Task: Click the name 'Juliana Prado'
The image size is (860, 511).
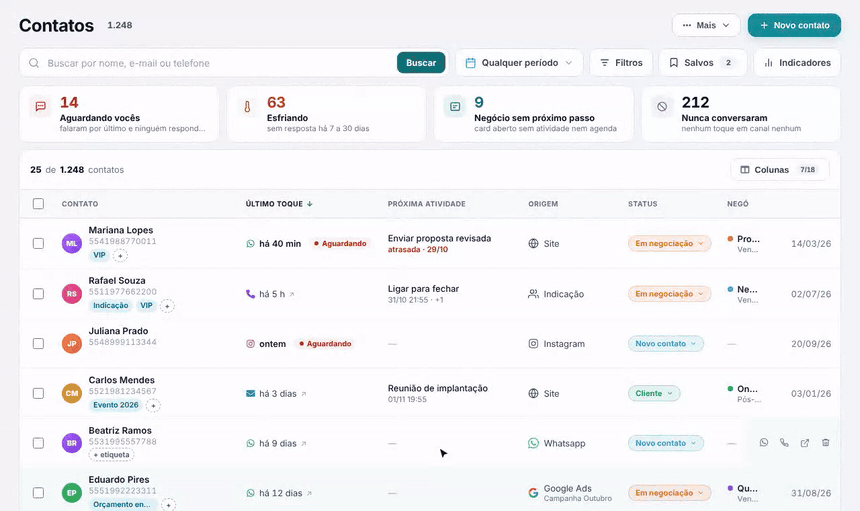Action: point(118,331)
